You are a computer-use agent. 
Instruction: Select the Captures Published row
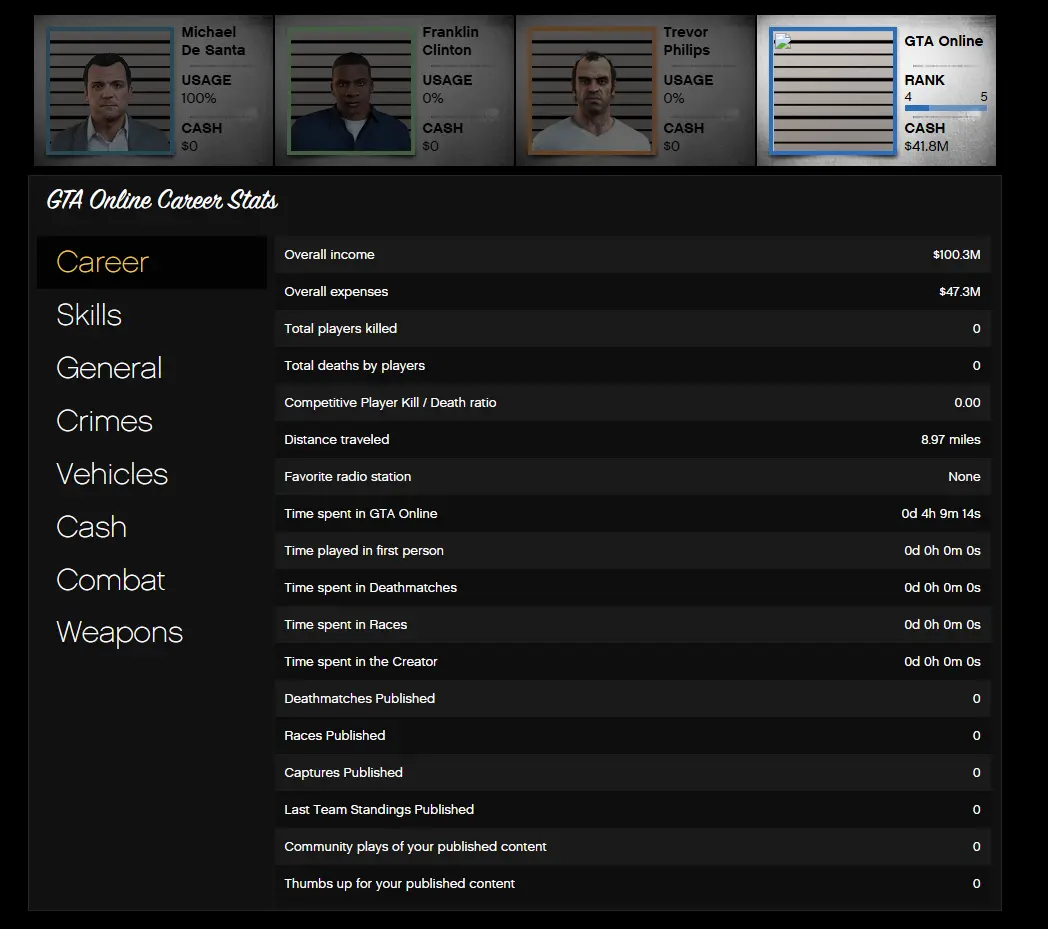click(x=632, y=772)
